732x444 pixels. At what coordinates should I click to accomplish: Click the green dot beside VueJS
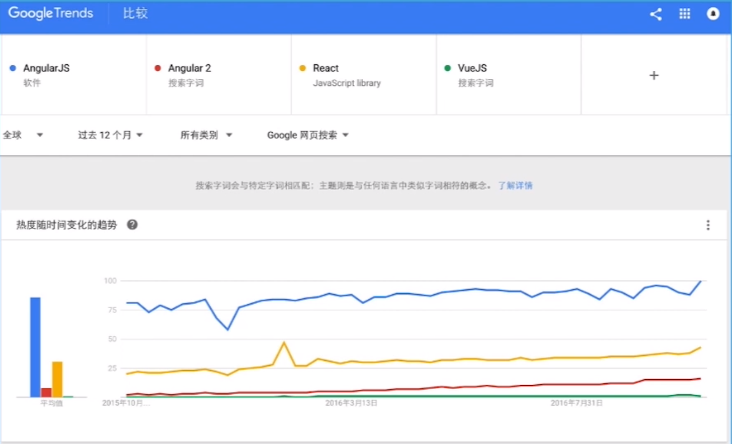[448, 68]
